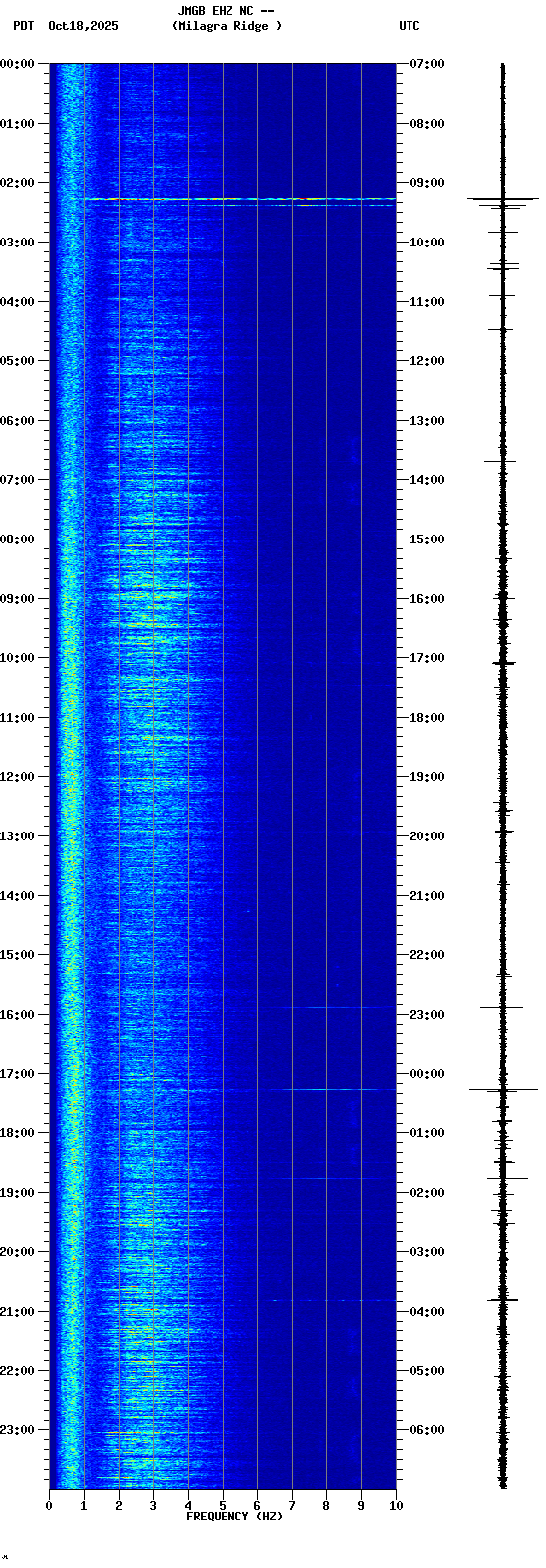Pick the 04:00 label on PDT axis
The image size is (546, 1568).
tap(17, 302)
